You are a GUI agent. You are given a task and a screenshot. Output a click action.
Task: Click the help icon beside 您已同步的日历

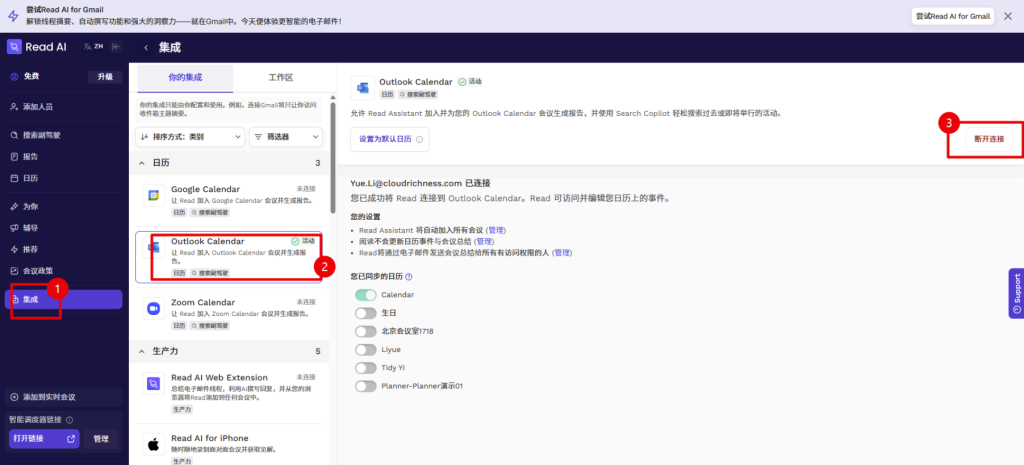tap(409, 276)
